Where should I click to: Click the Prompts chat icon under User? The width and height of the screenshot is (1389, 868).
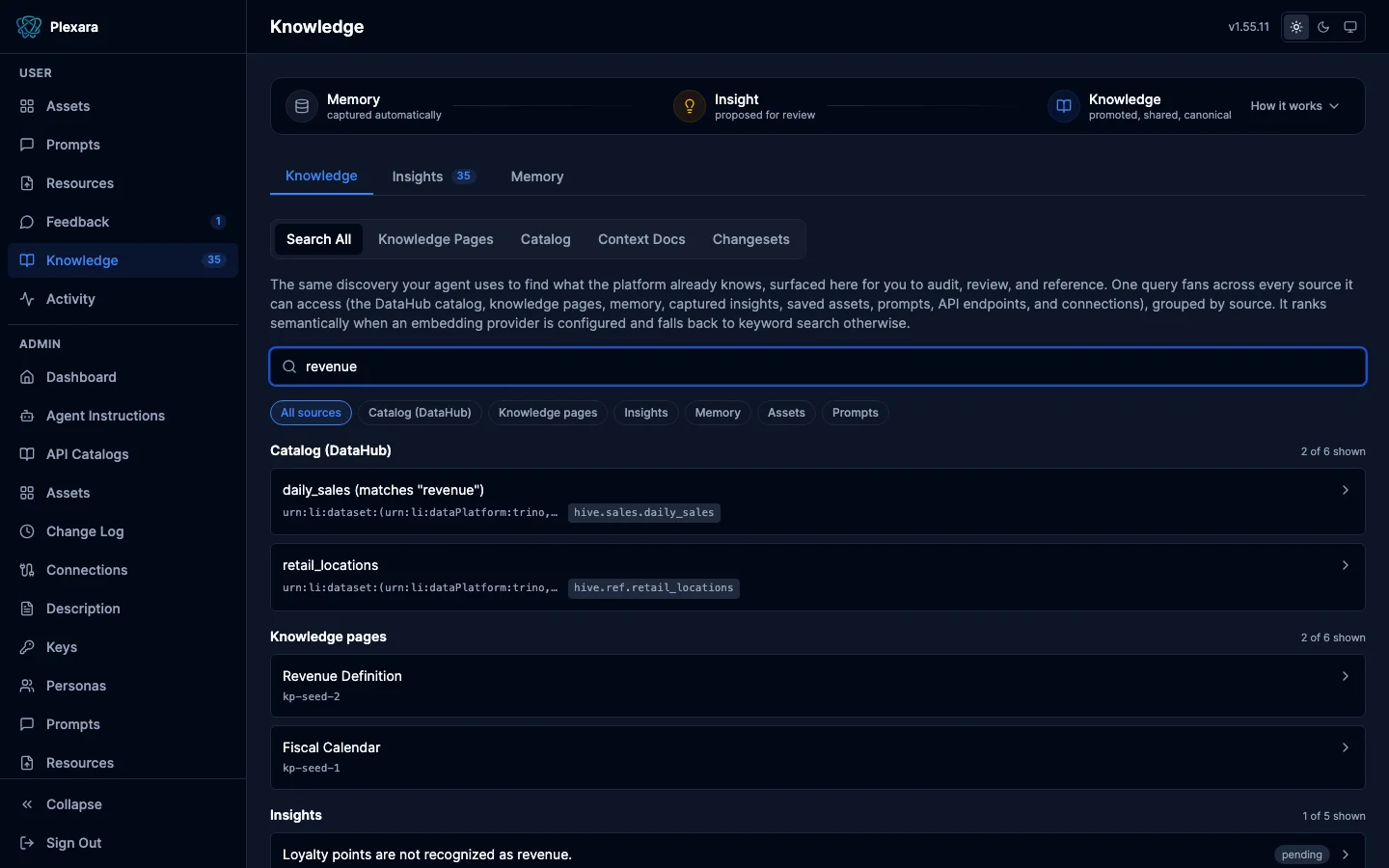[x=27, y=145]
